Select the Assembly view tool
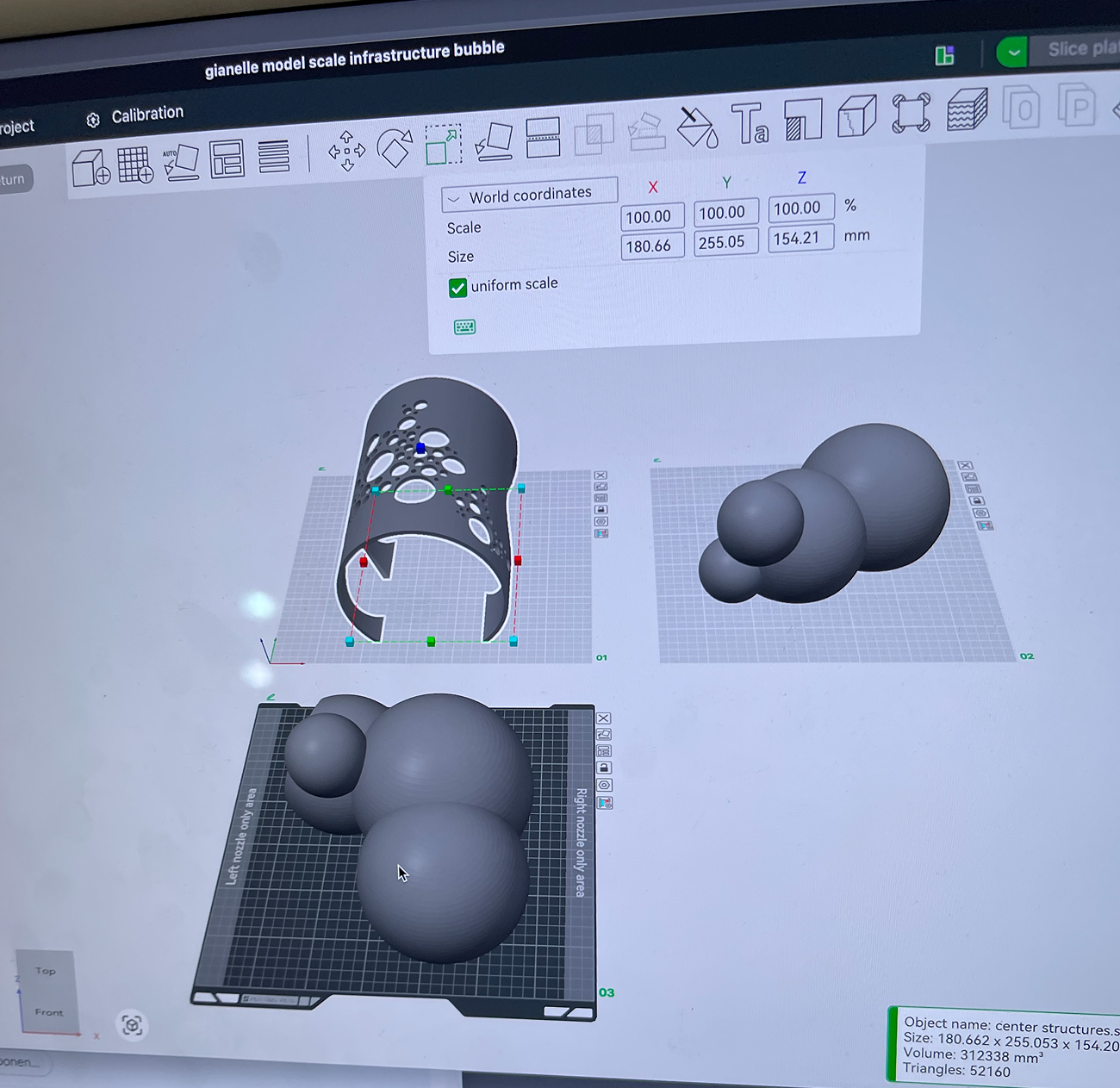This screenshot has height=1088, width=1120. click(911, 112)
